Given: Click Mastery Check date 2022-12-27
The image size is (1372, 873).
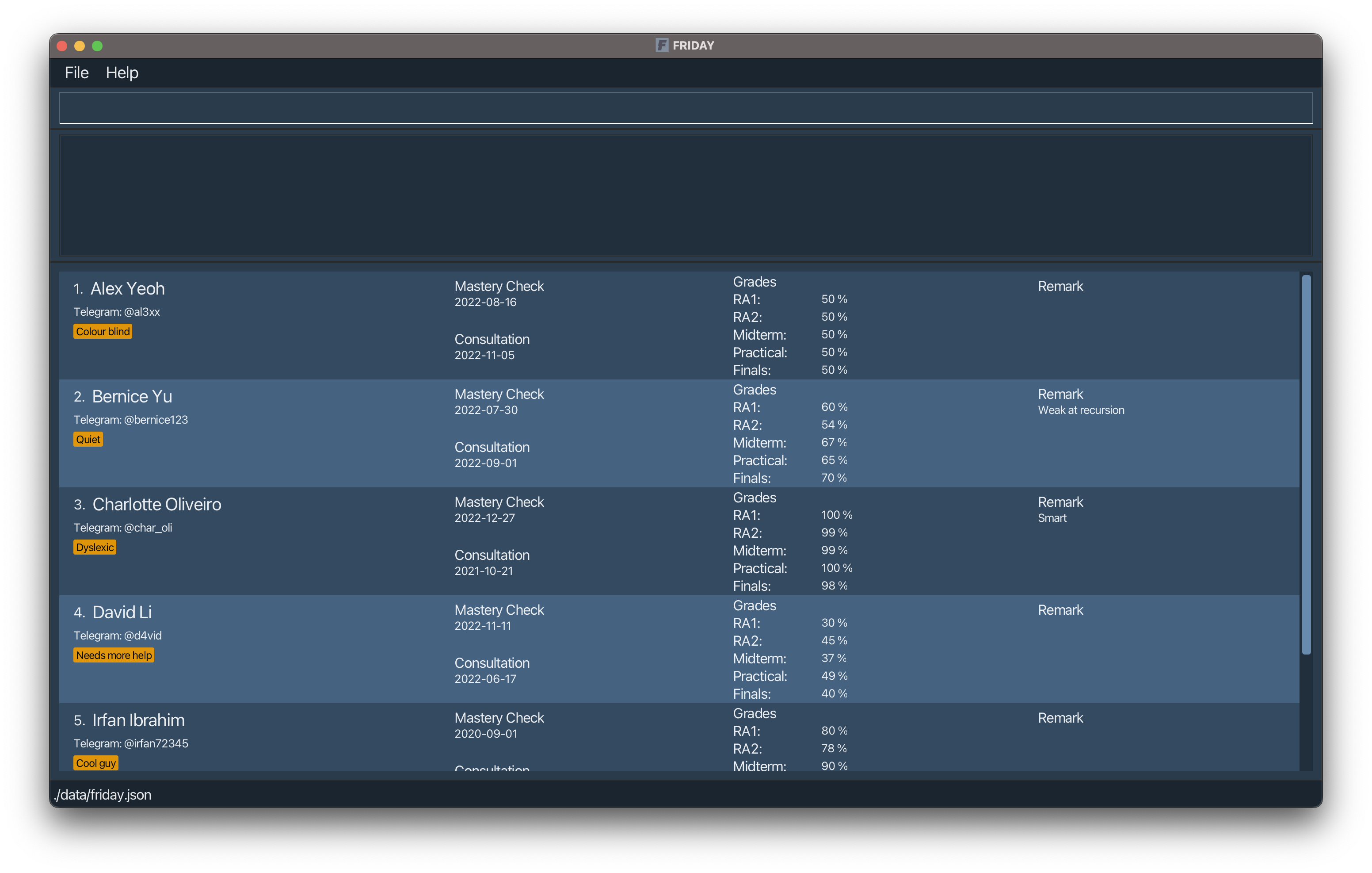Looking at the screenshot, I should (485, 518).
